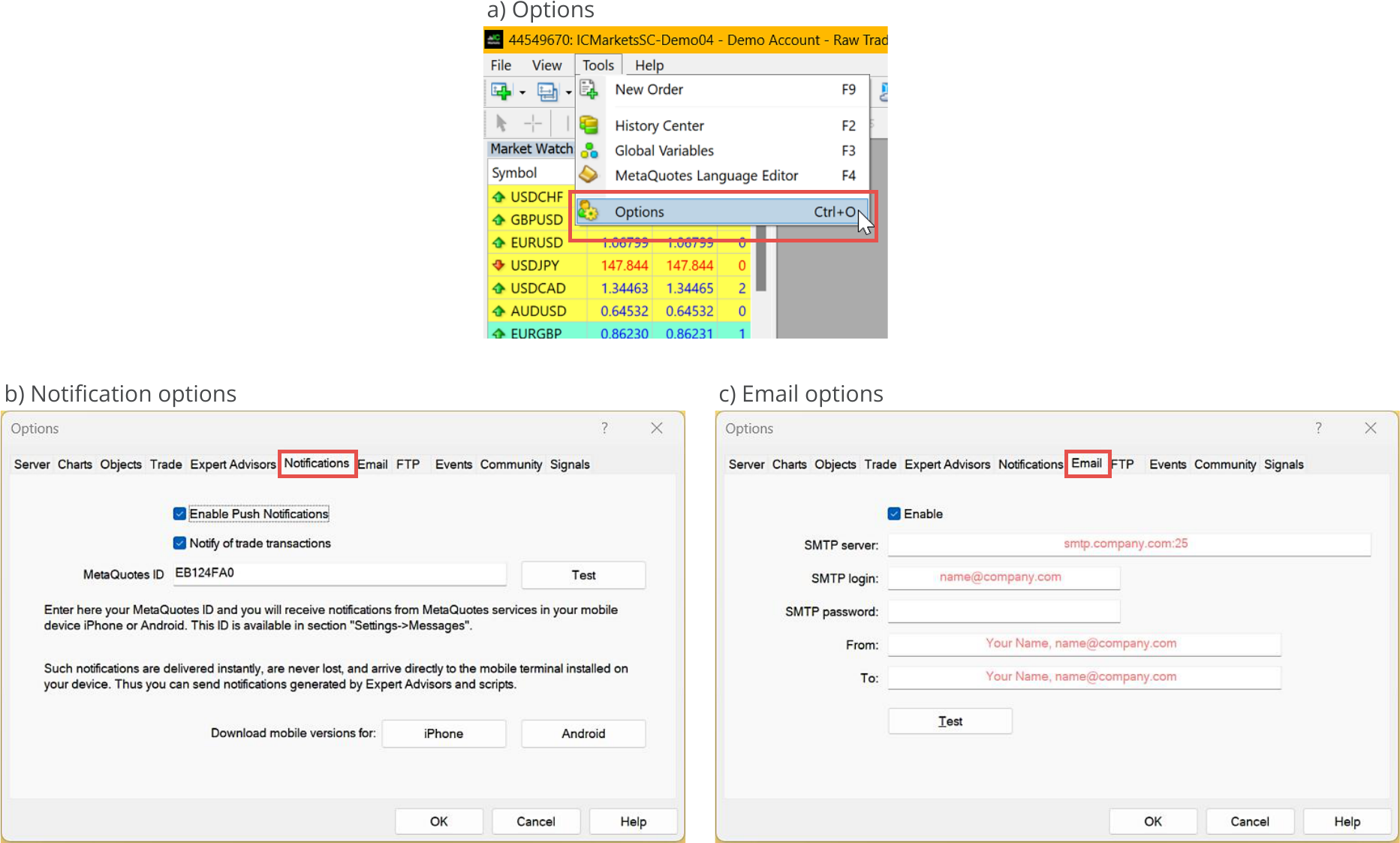1400x843 pixels.
Task: Click the New Chart toolbar icon
Action: click(x=501, y=92)
